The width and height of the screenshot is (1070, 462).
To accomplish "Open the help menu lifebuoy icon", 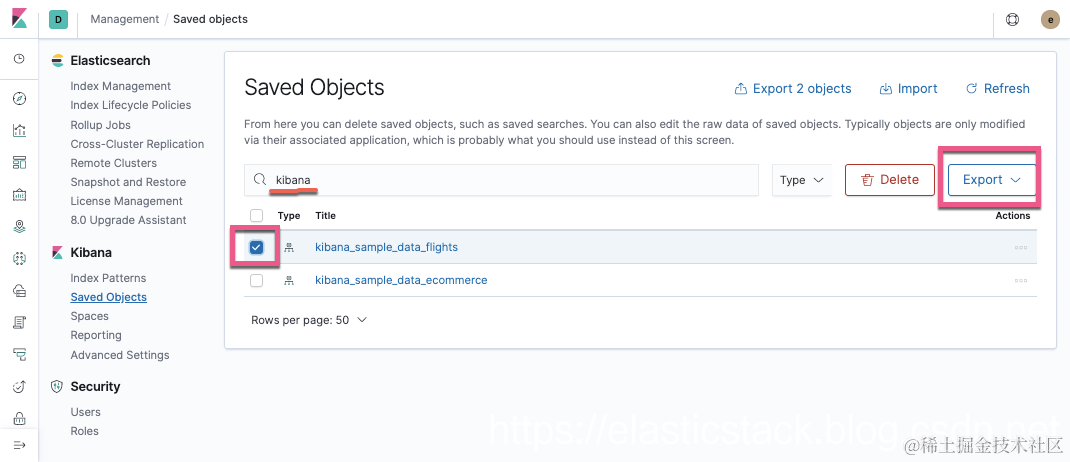I will tap(1013, 19).
